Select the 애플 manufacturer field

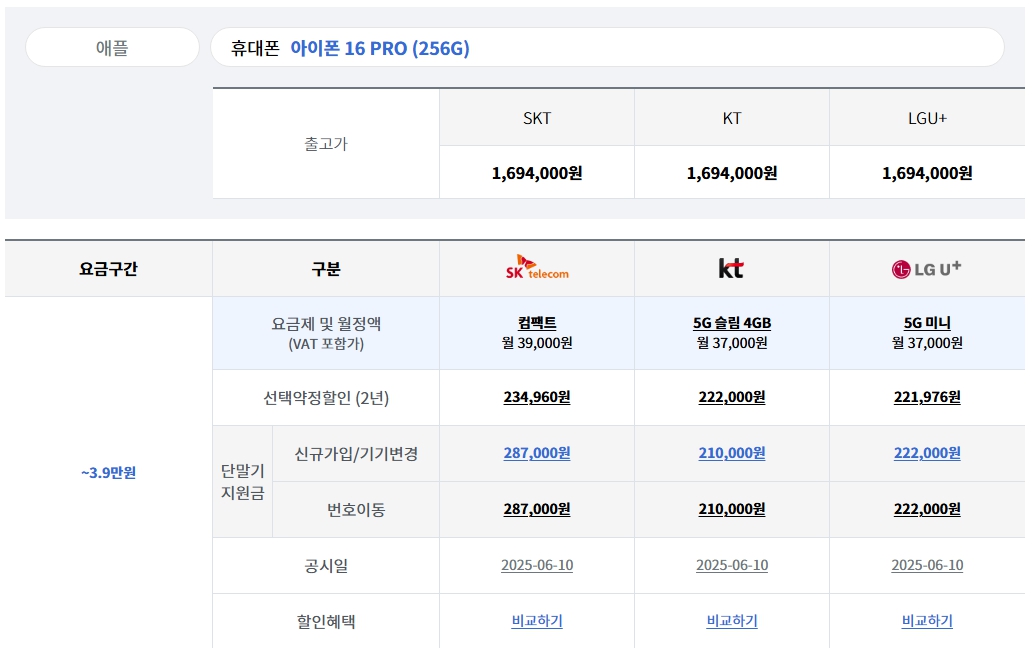(112, 47)
